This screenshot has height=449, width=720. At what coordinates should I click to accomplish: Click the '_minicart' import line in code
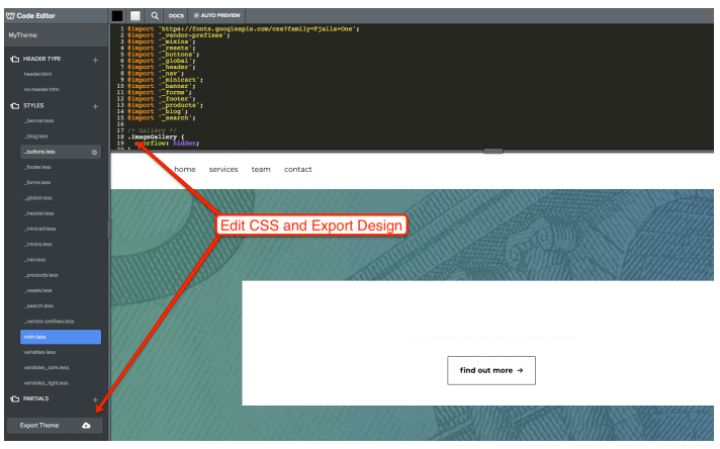click(165, 80)
